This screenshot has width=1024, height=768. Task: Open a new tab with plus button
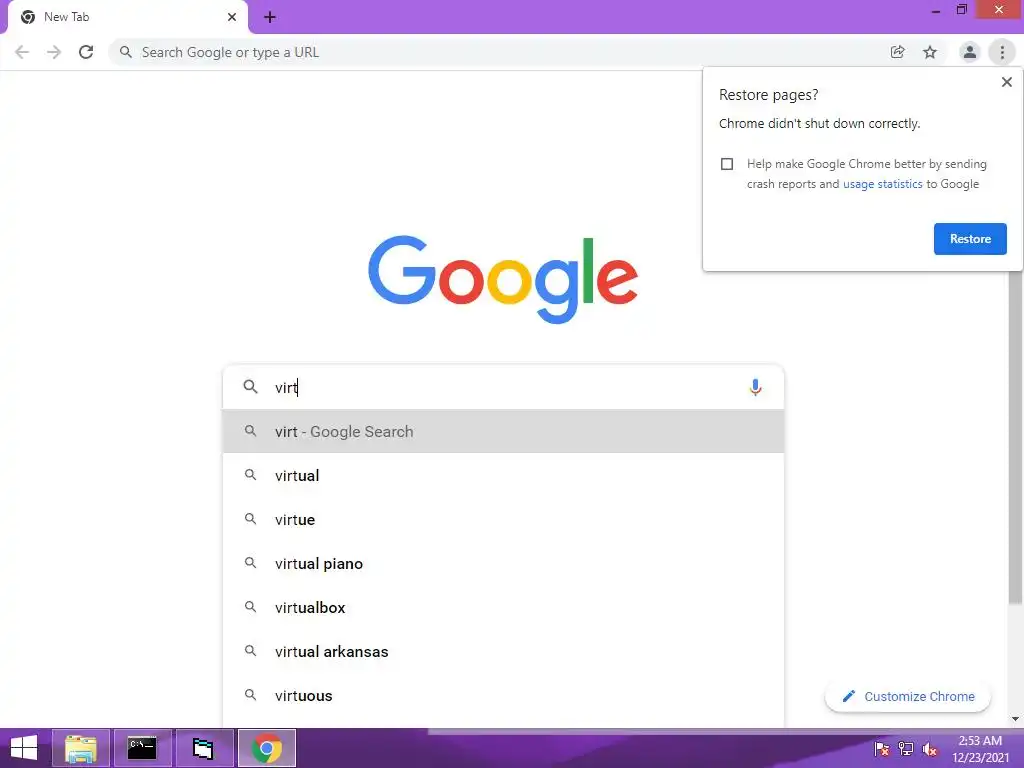270,17
